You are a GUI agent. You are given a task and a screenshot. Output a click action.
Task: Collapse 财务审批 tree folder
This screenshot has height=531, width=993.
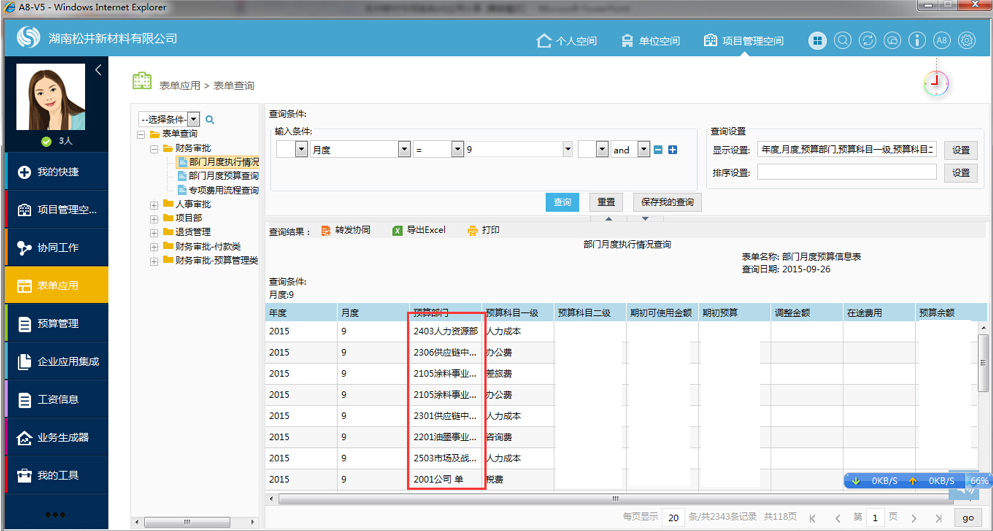point(154,149)
